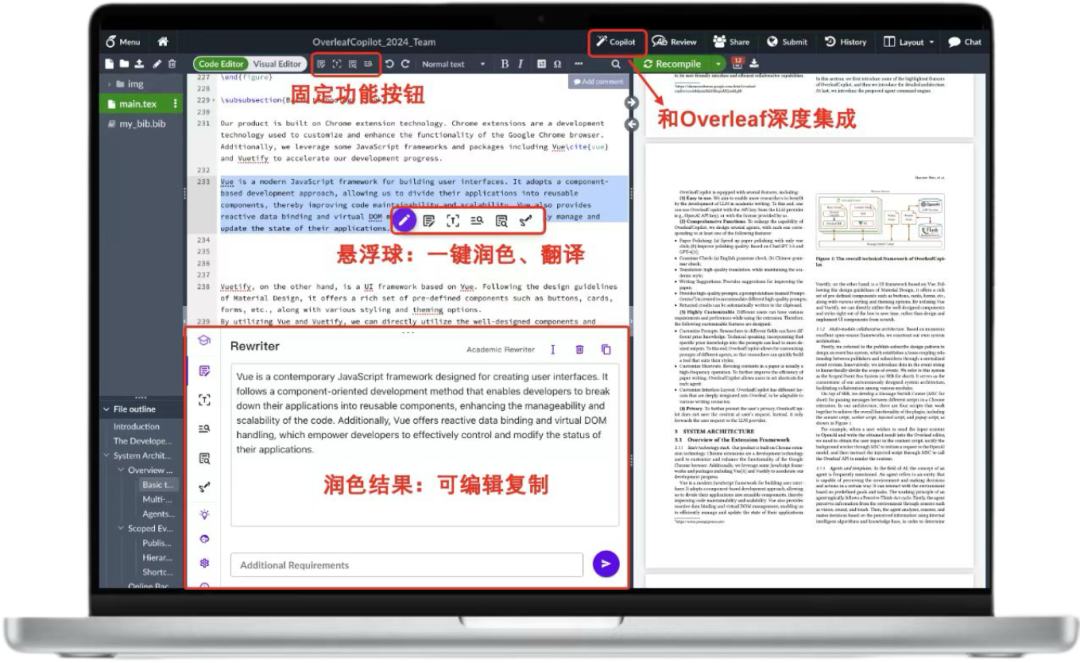The image size is (1080, 663).
Task: Switch to Code Editor mode
Action: (220, 64)
